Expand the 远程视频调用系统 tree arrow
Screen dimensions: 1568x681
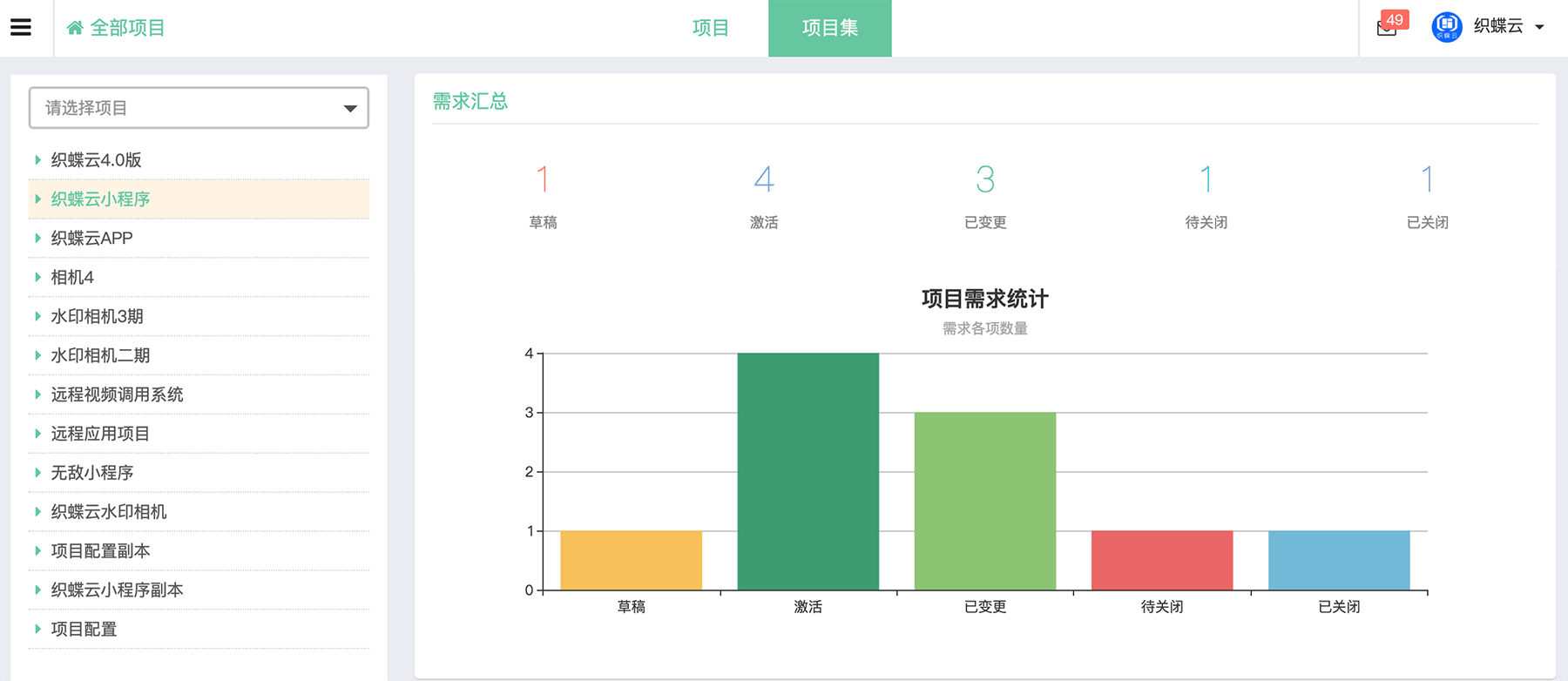click(37, 394)
